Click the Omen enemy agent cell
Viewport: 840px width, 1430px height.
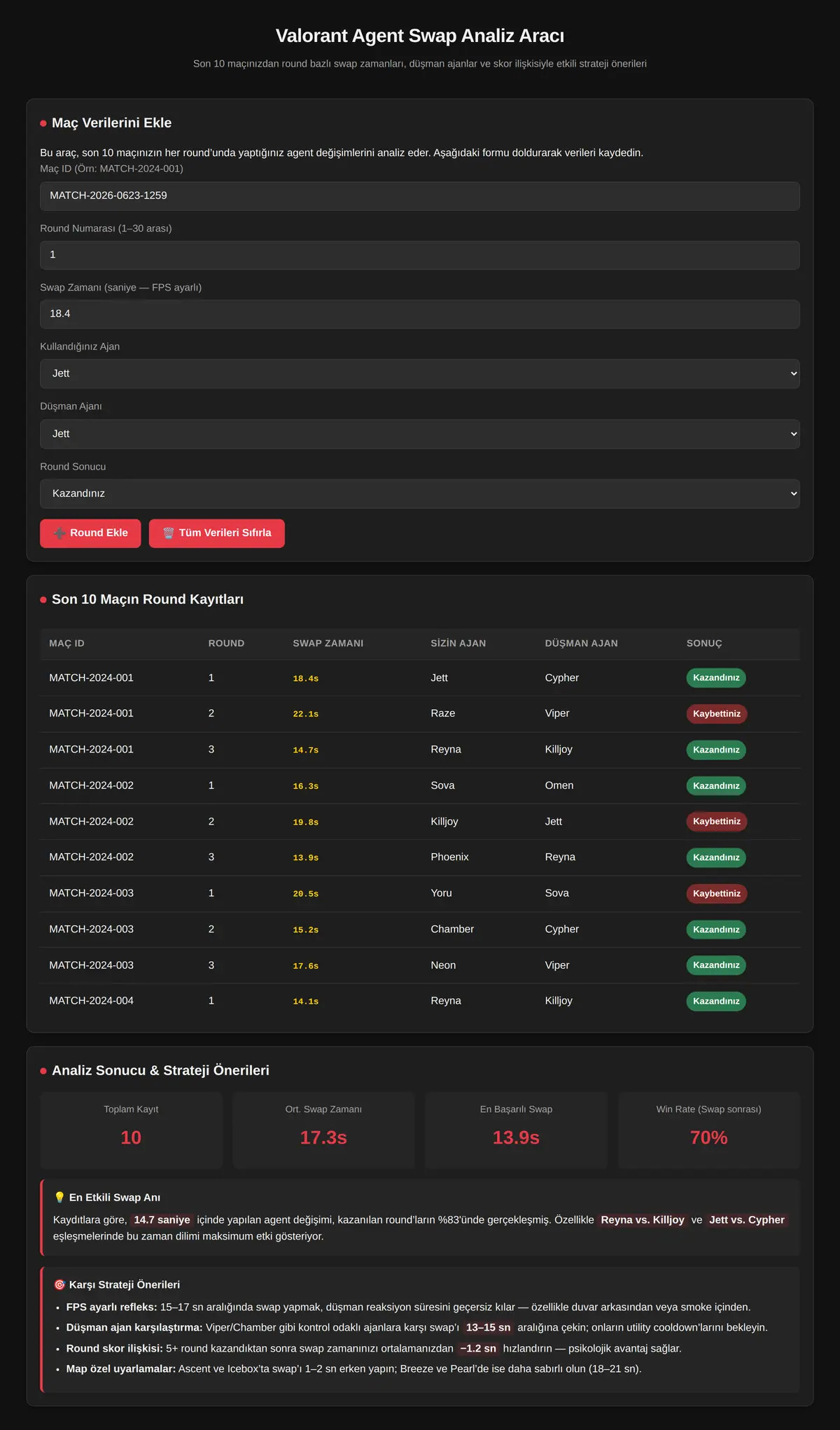pos(559,785)
